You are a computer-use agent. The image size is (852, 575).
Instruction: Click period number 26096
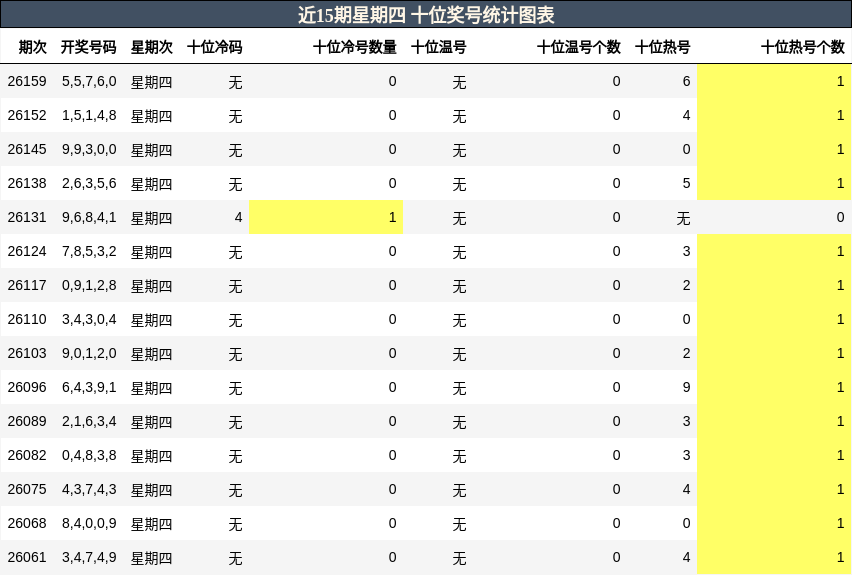tap(27, 388)
